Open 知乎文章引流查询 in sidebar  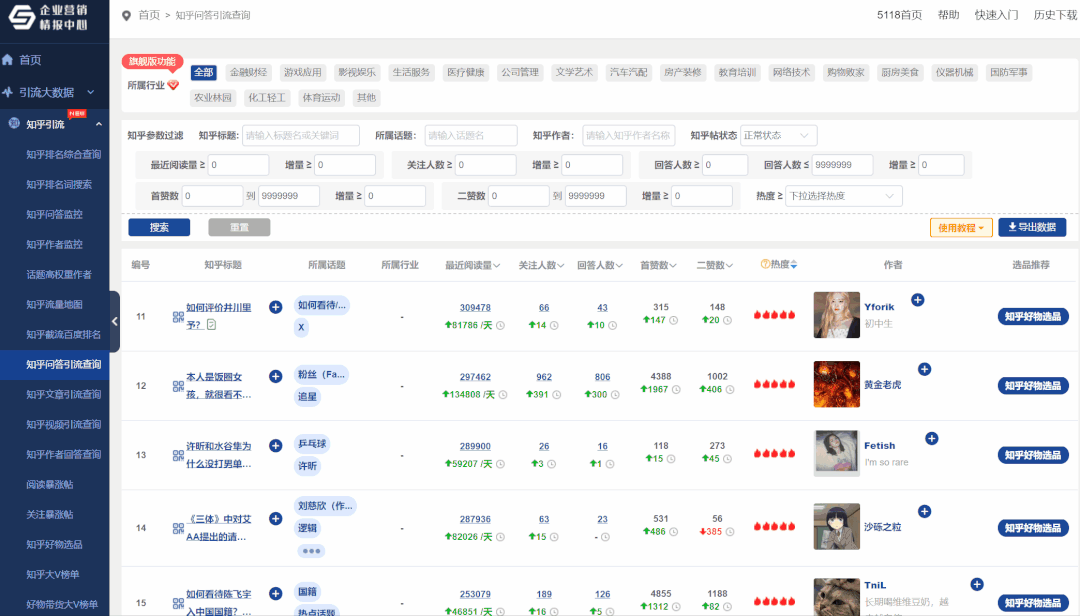[x=63, y=394]
